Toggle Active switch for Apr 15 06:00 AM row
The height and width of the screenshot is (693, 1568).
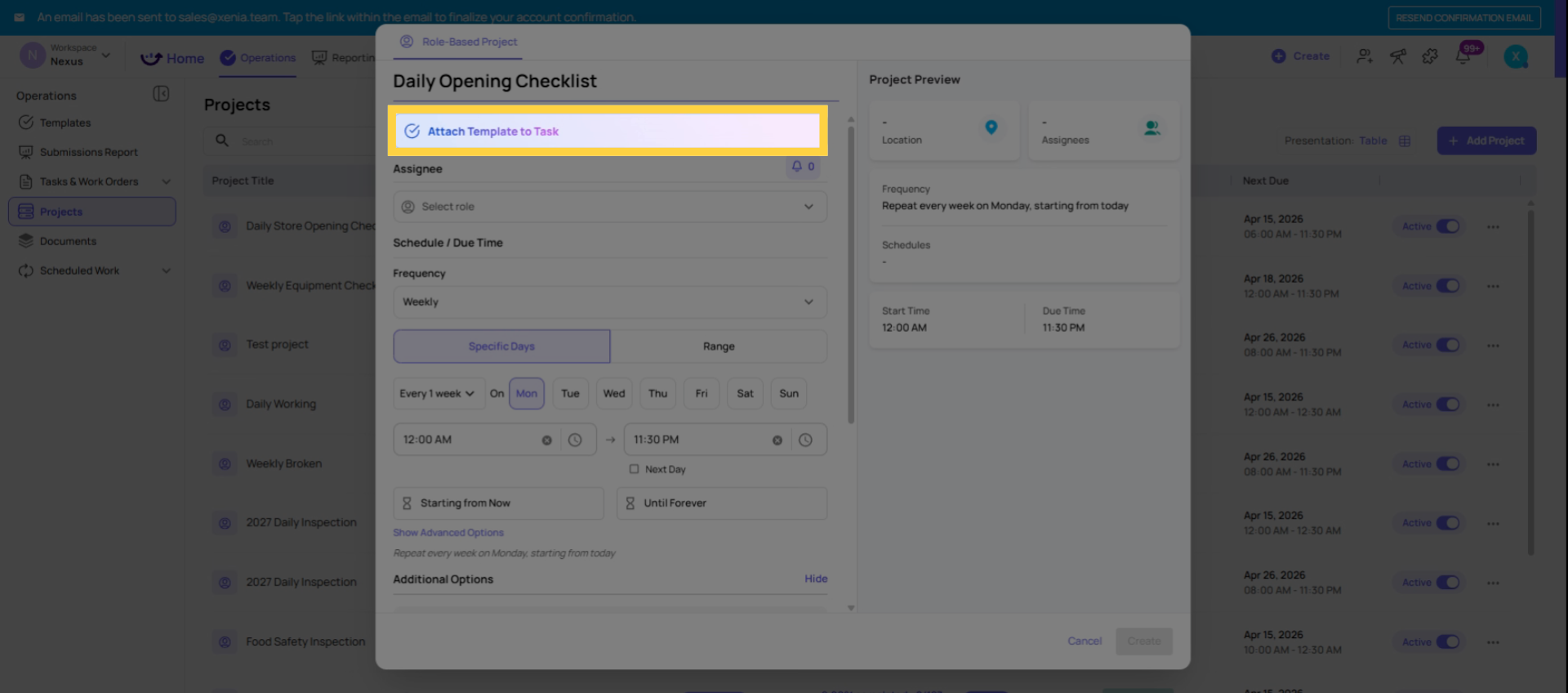(1448, 226)
